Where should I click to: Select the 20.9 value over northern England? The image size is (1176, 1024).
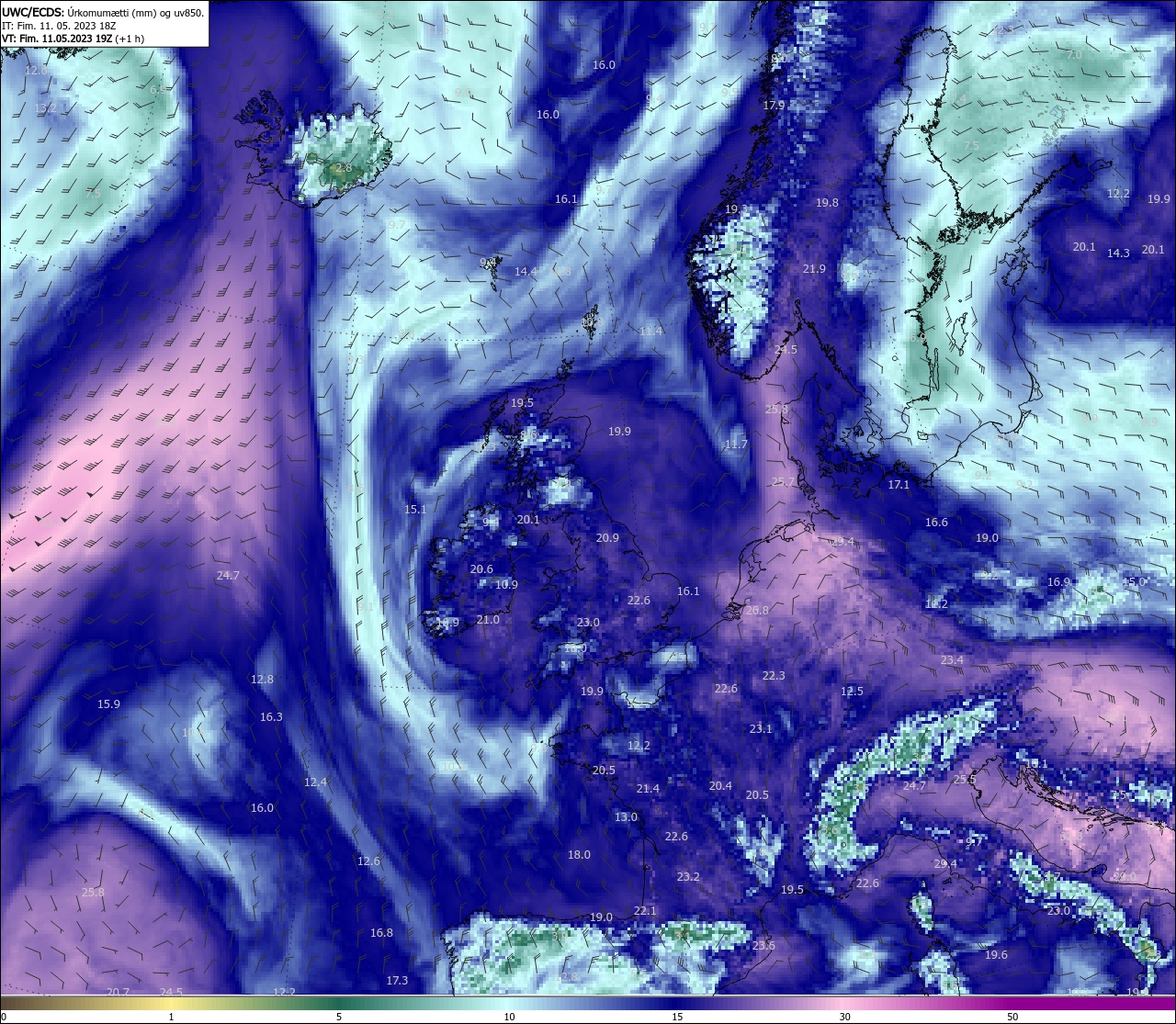pos(607,538)
